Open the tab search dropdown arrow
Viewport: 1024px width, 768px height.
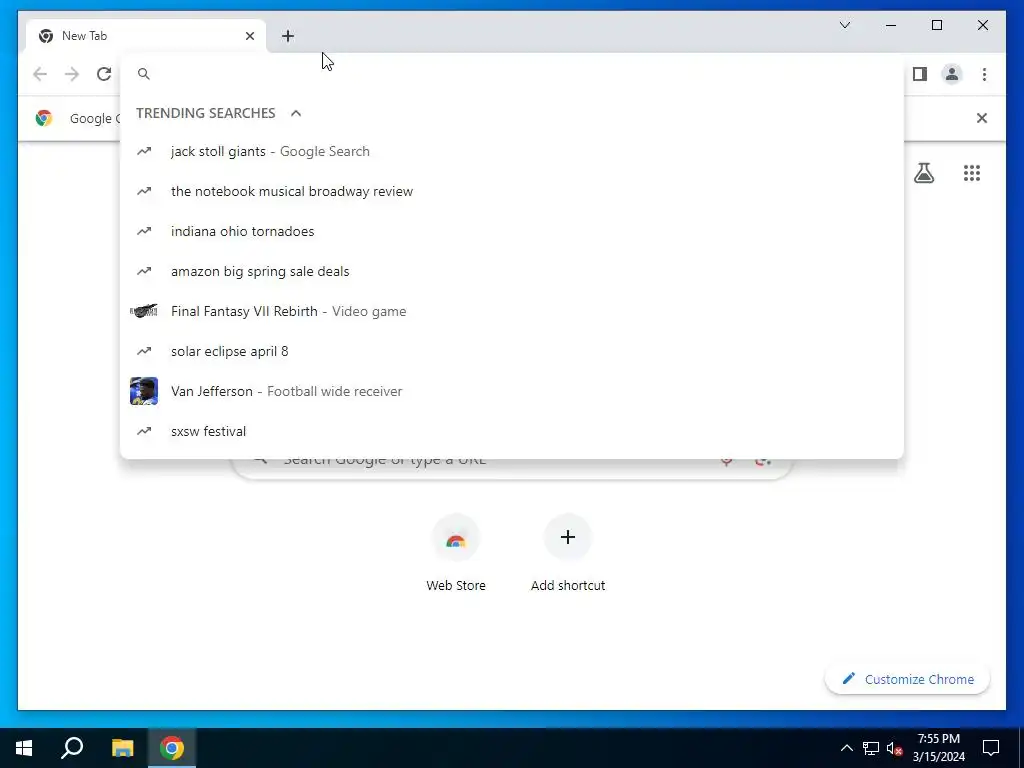point(844,25)
